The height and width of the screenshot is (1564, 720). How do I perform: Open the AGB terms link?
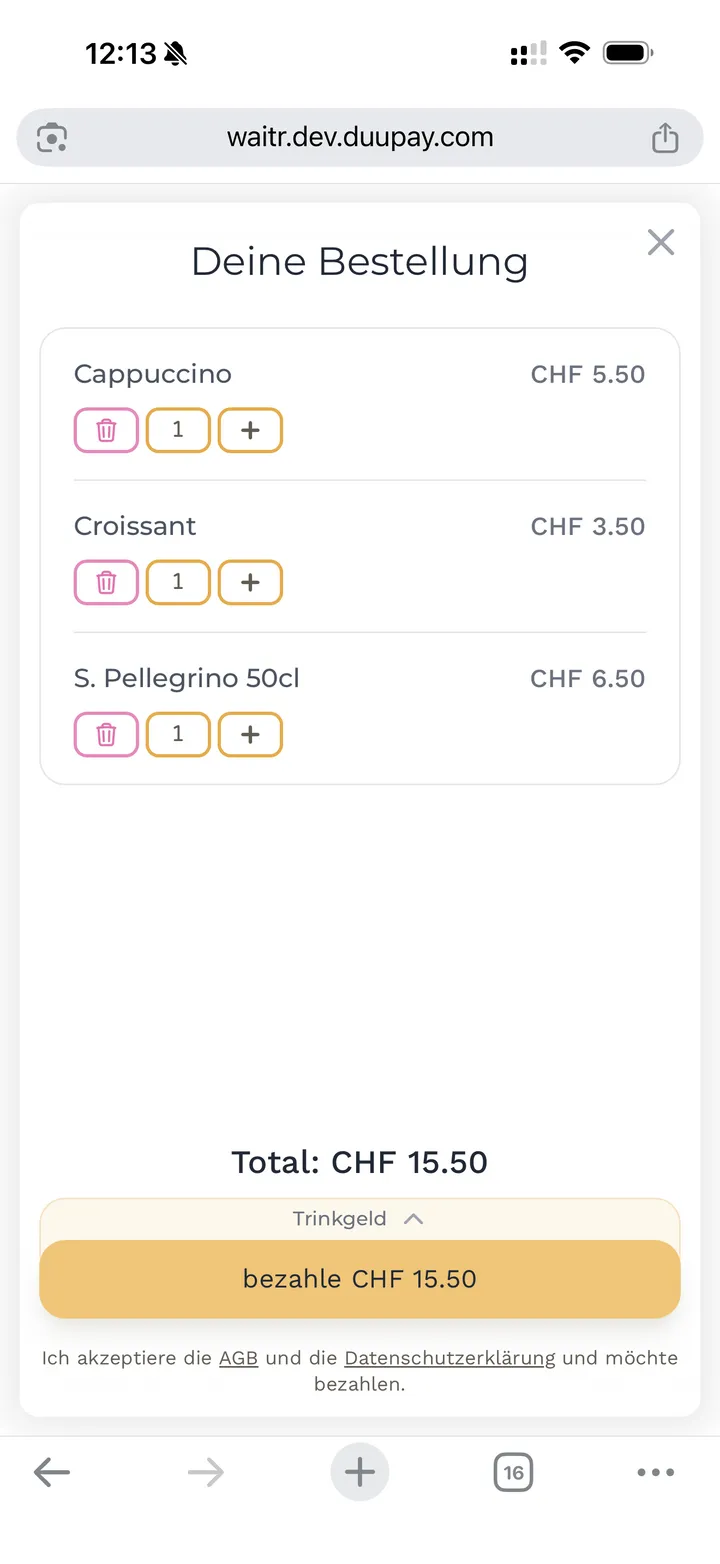click(x=238, y=1358)
